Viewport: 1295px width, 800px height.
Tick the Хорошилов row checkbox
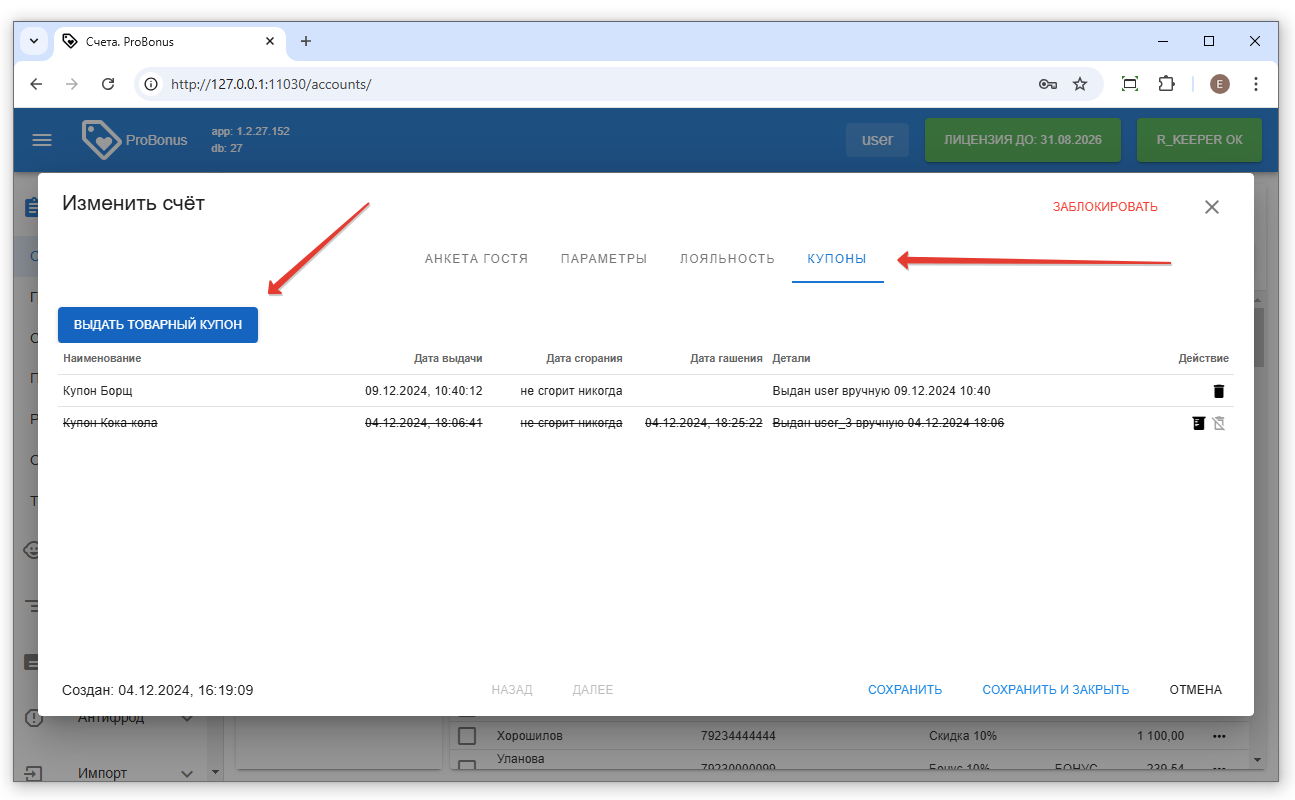pos(467,736)
